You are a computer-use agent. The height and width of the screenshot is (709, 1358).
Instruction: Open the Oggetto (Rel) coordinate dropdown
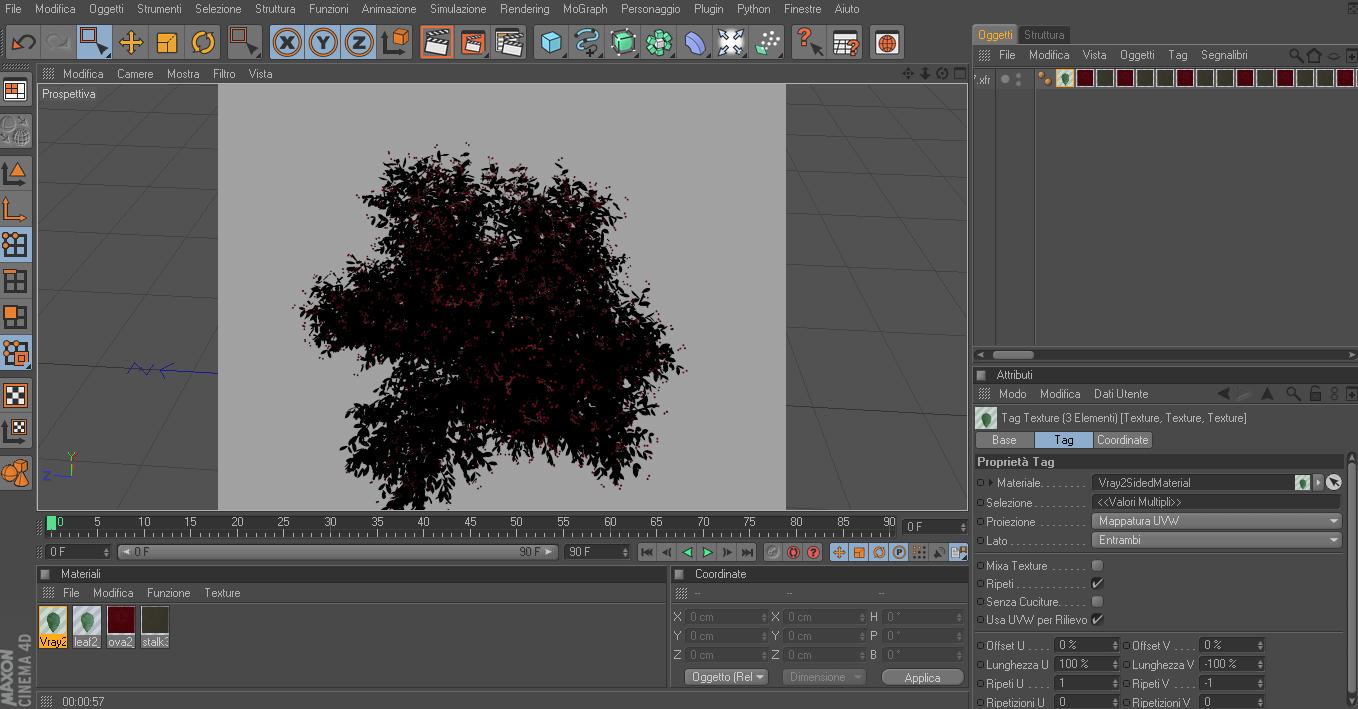click(x=726, y=677)
